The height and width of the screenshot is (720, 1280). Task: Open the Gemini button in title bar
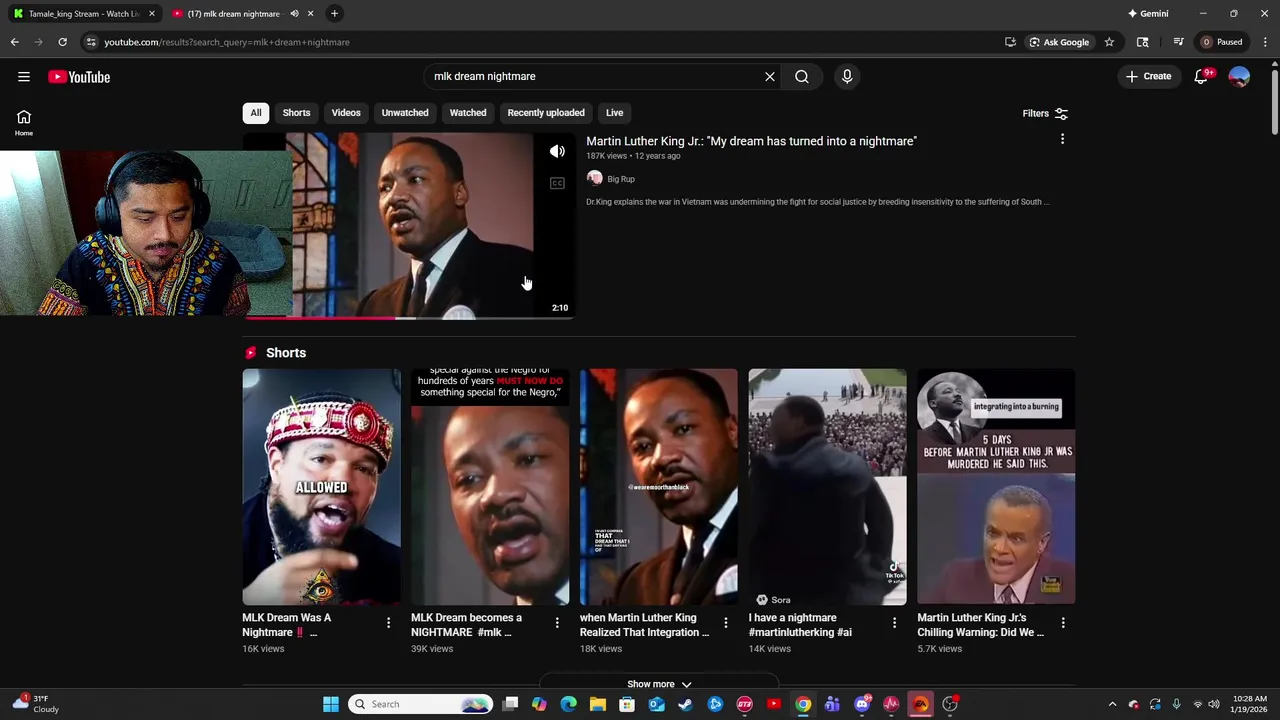point(1148,14)
